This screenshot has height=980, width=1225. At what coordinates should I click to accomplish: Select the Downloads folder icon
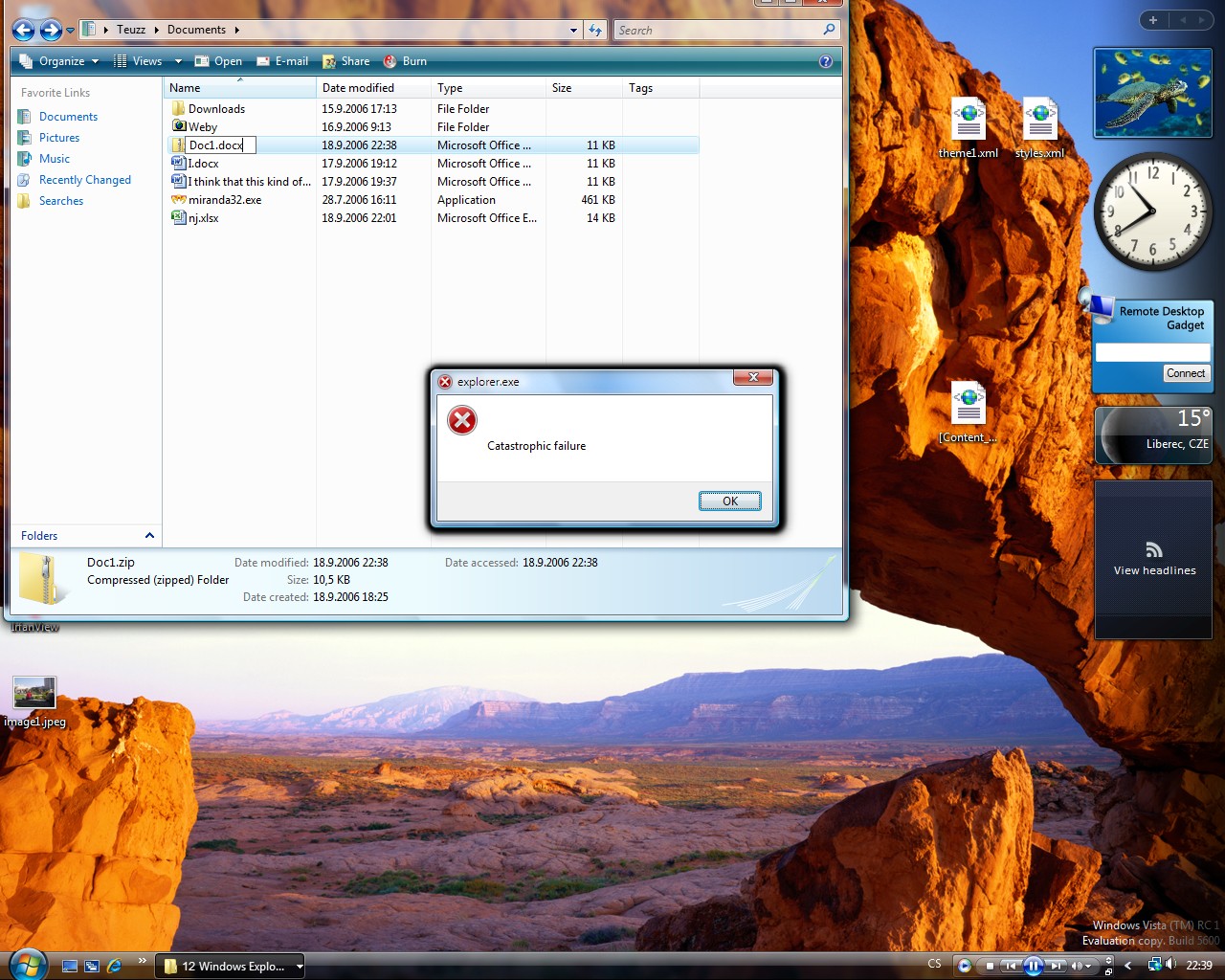[178, 108]
